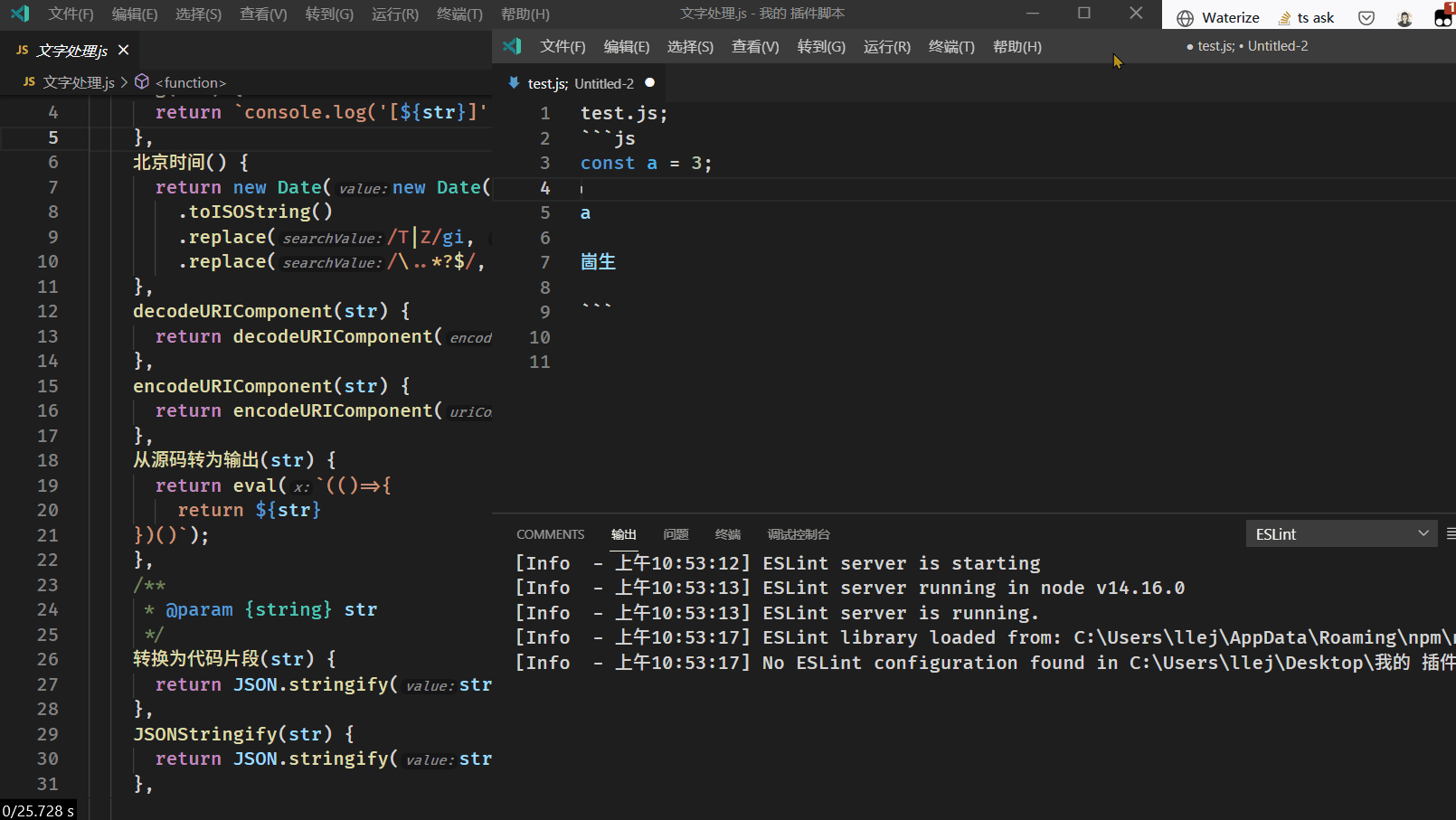1456x820 pixels.
Task: Open 编辑(E) menu in the Untitled-2 window
Action: pyautogui.click(x=627, y=47)
